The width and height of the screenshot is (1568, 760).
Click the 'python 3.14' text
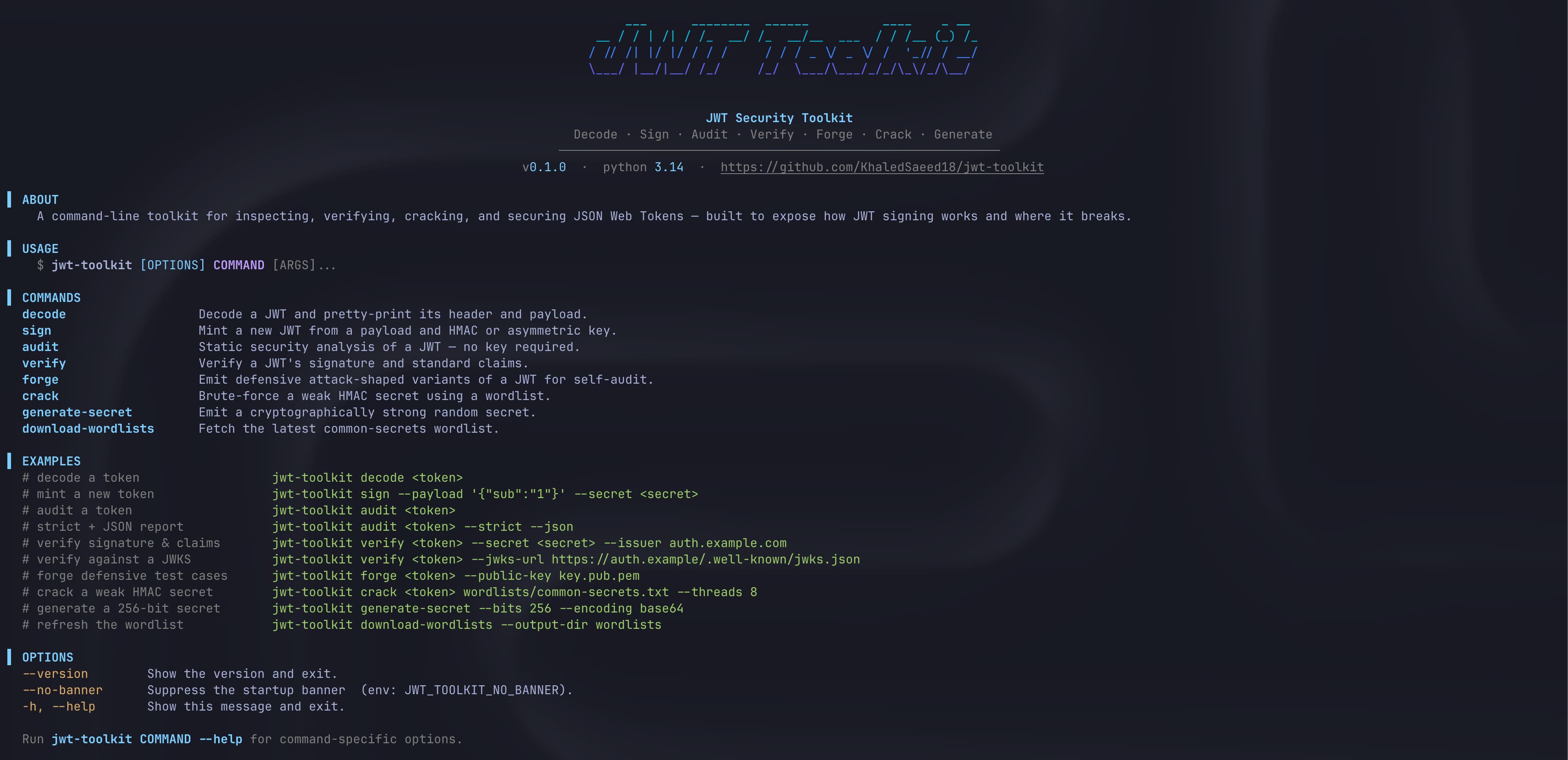pos(643,167)
